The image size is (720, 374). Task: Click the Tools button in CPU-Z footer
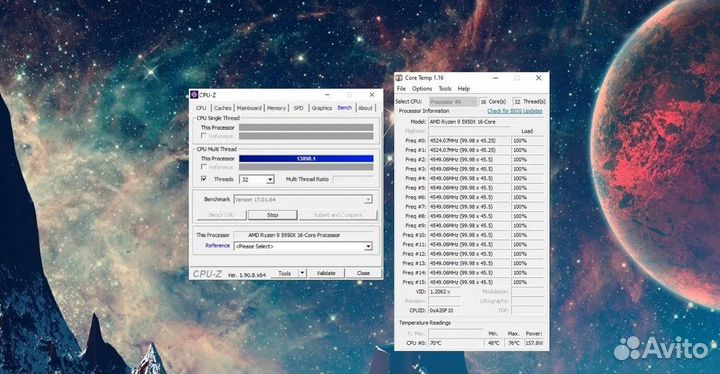click(x=284, y=273)
